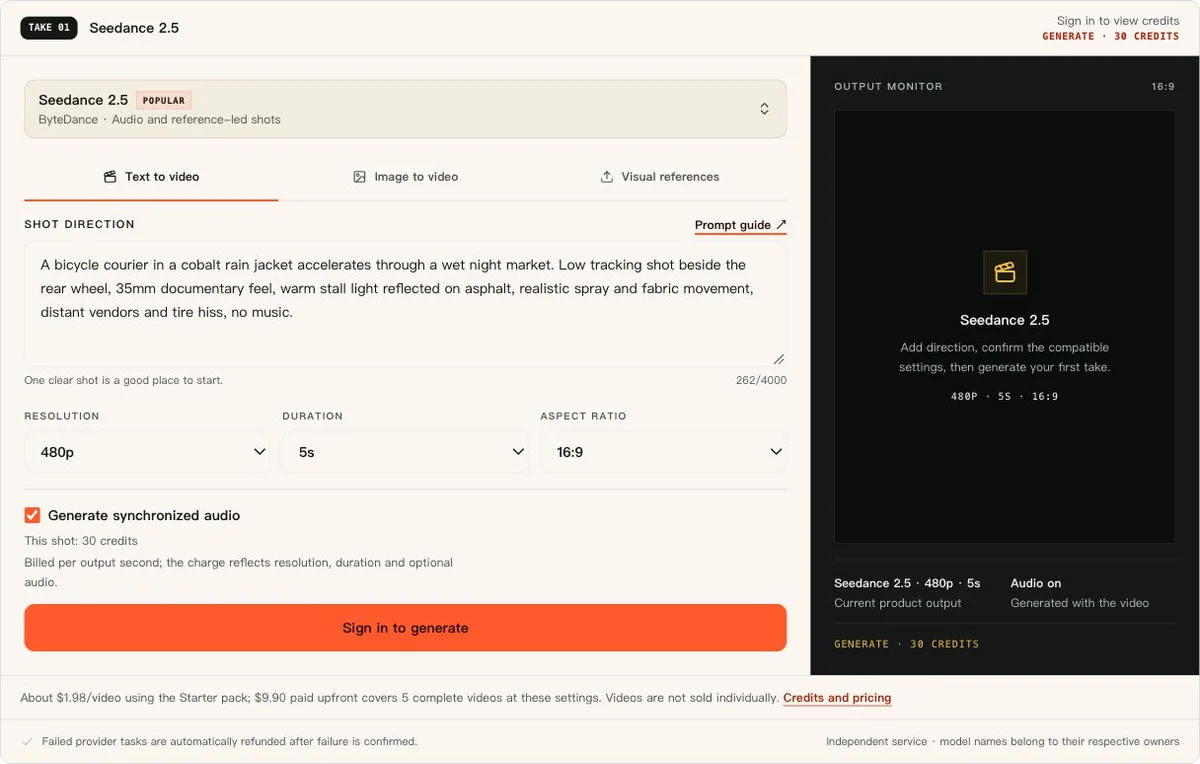The width and height of the screenshot is (1200, 764).
Task: Click 'Current product output' caption
Action: (x=898, y=603)
